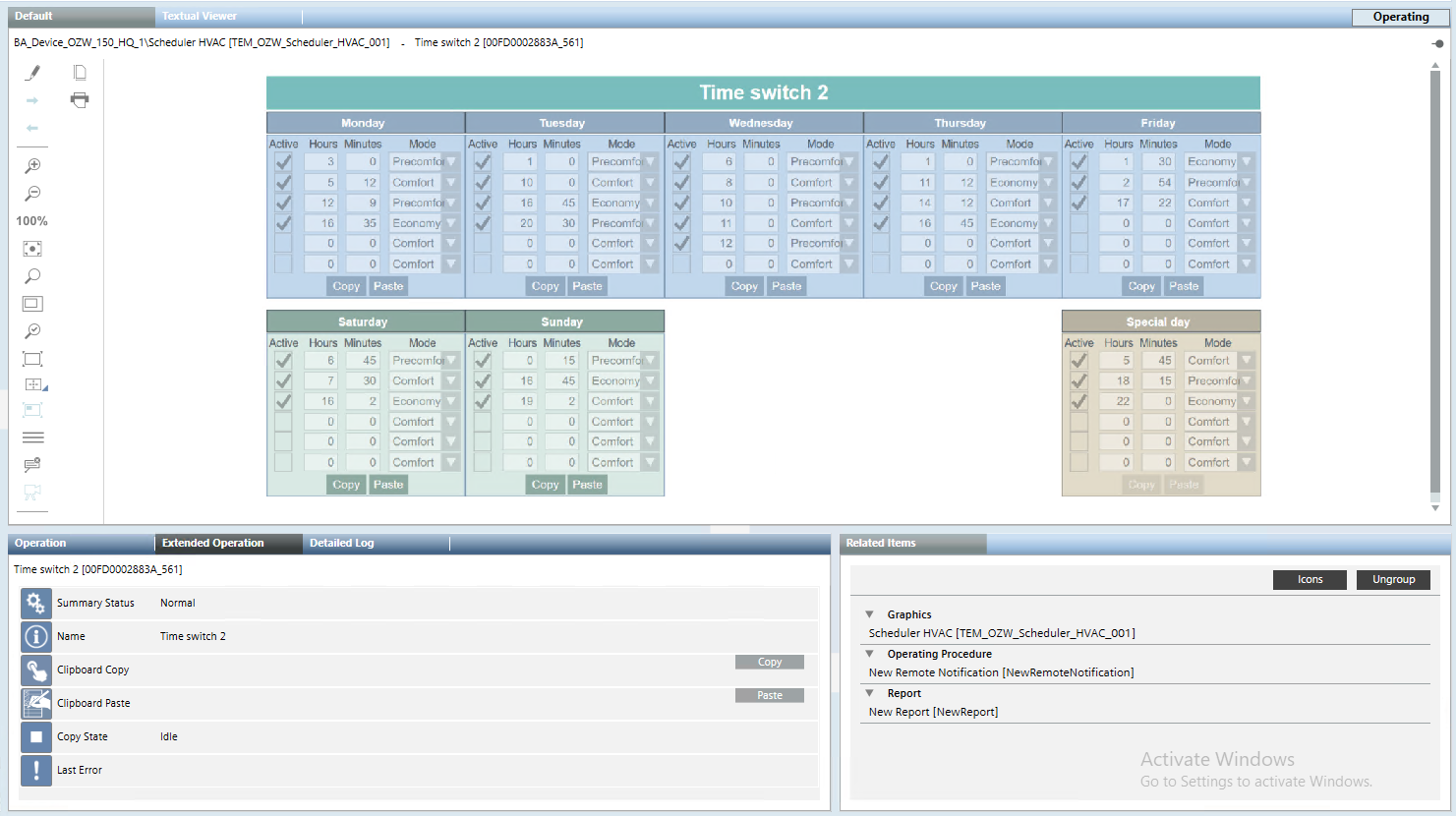Click the info icon beside Name
Viewport: 1456px width, 816px height.
[36, 636]
